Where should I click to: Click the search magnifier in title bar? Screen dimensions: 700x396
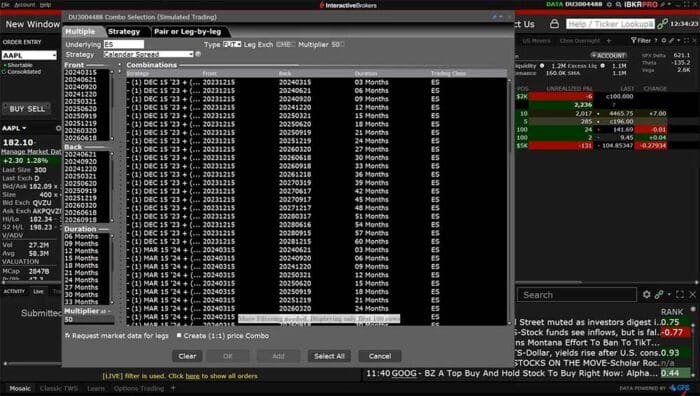[x=618, y=4]
